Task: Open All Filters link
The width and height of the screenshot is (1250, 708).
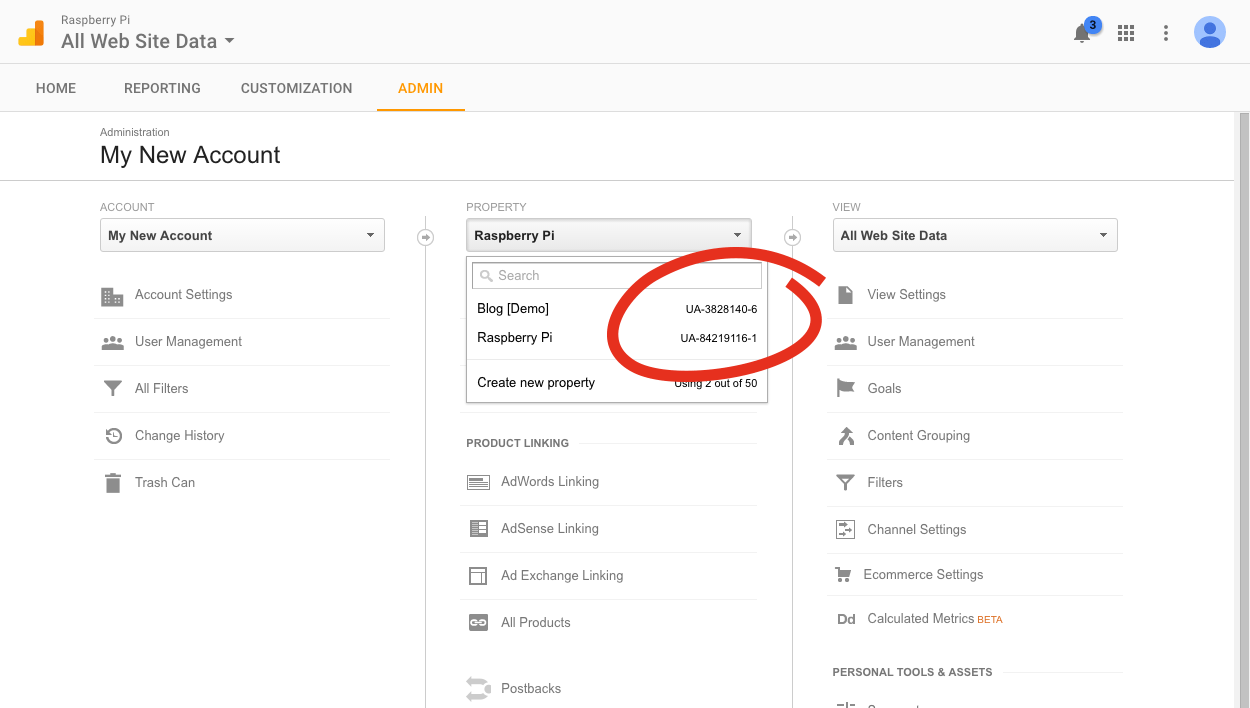Action: coord(161,389)
